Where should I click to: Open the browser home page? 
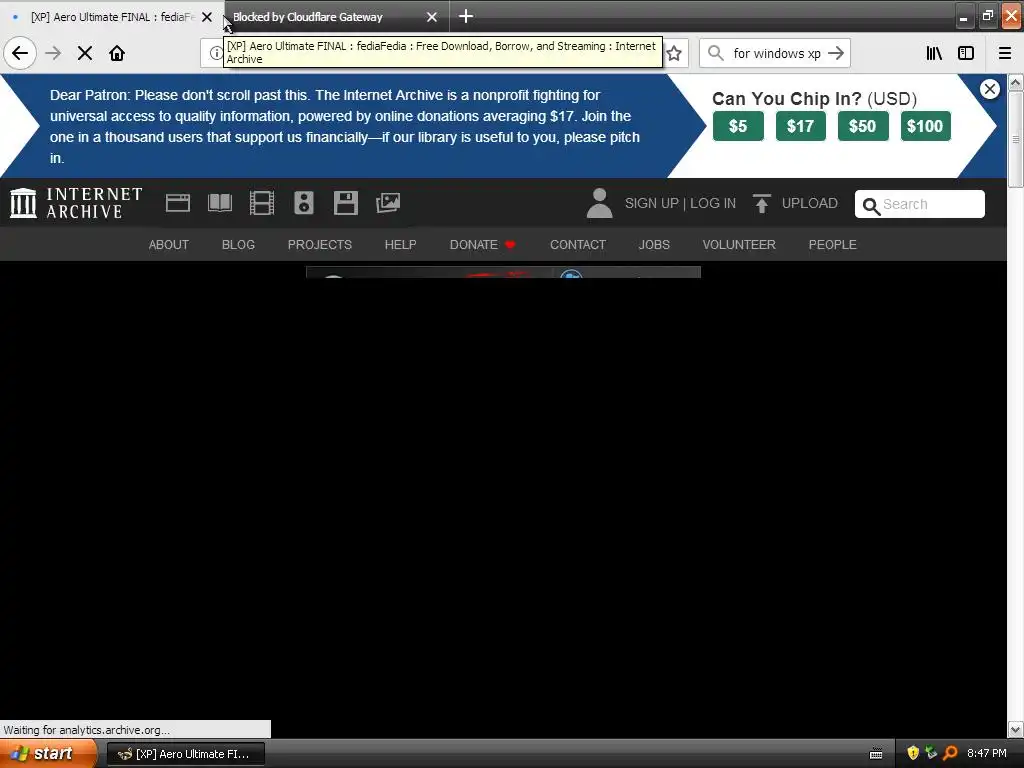[117, 53]
